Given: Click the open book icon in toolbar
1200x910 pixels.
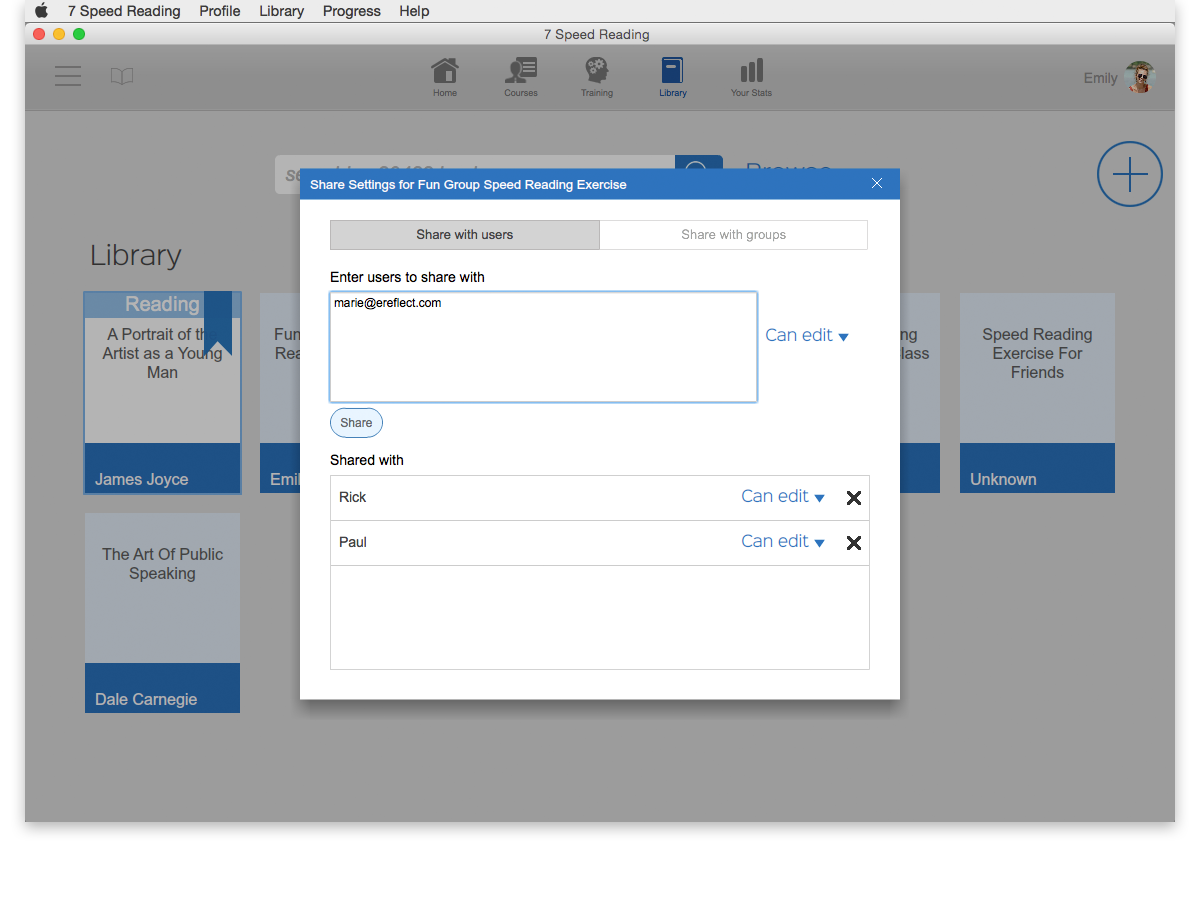Looking at the screenshot, I should [x=122, y=76].
